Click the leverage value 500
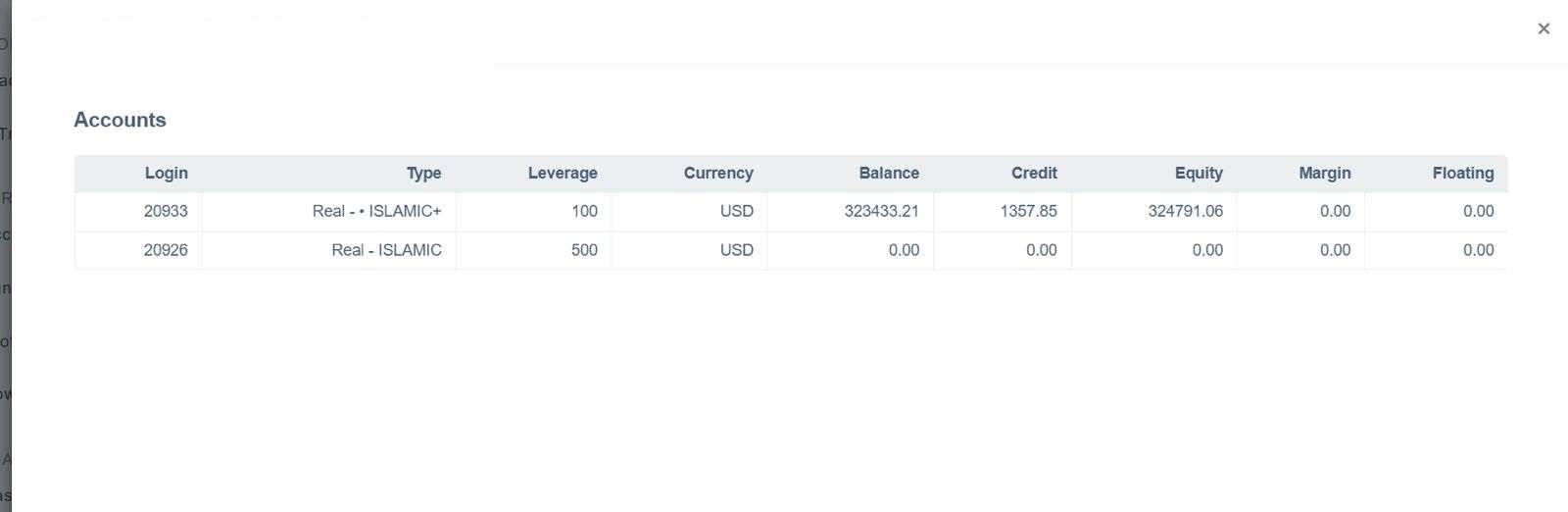Screen dimensions: 1568x512 pos(584,250)
